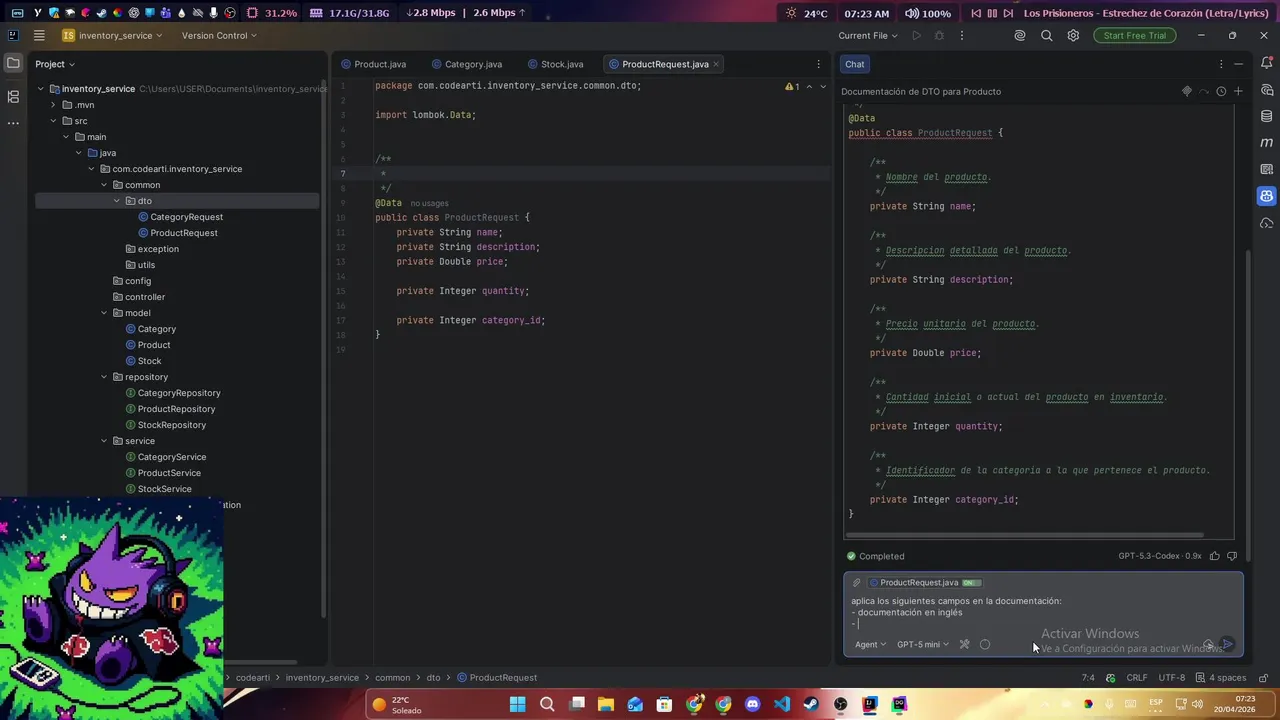Click the AI swirl icon in the top toolbar
The width and height of the screenshot is (1280, 720).
coord(1020,35)
